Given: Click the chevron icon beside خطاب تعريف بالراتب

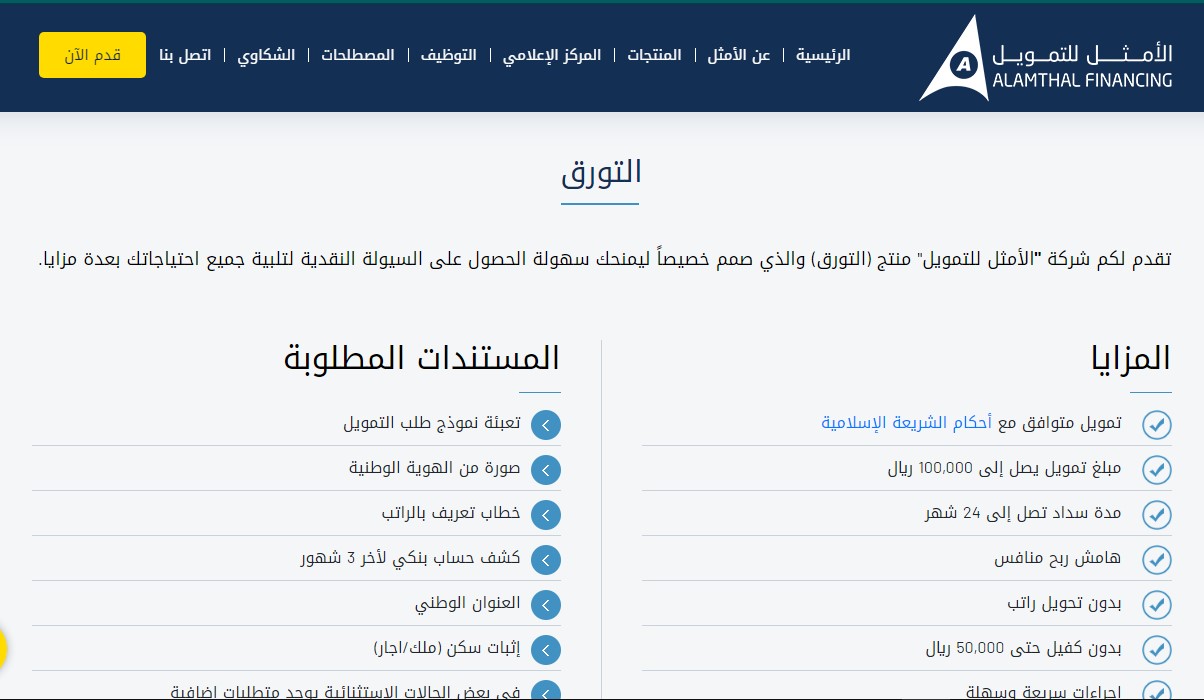Looking at the screenshot, I should 546,515.
